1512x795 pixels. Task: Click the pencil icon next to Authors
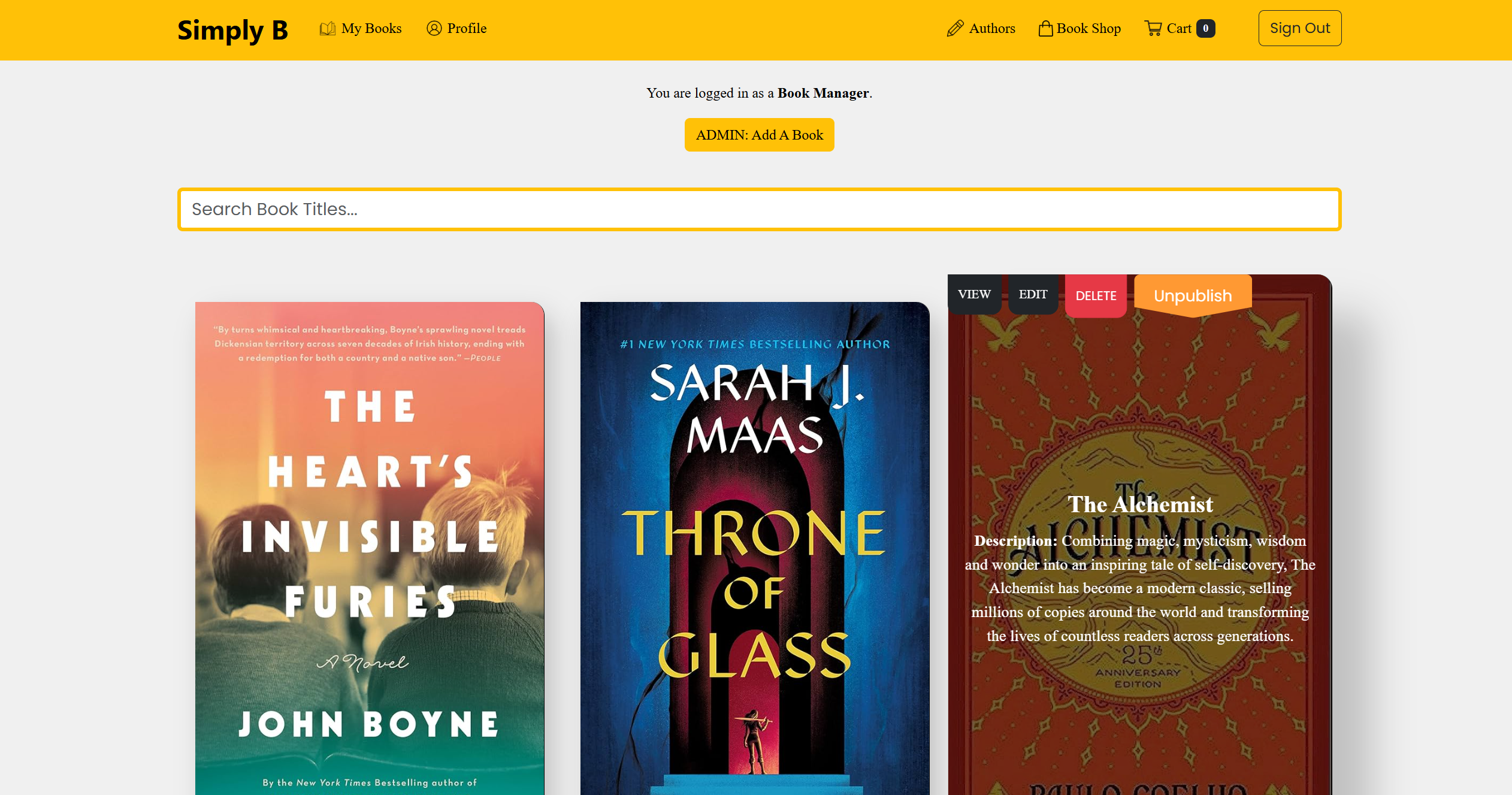pos(955,28)
